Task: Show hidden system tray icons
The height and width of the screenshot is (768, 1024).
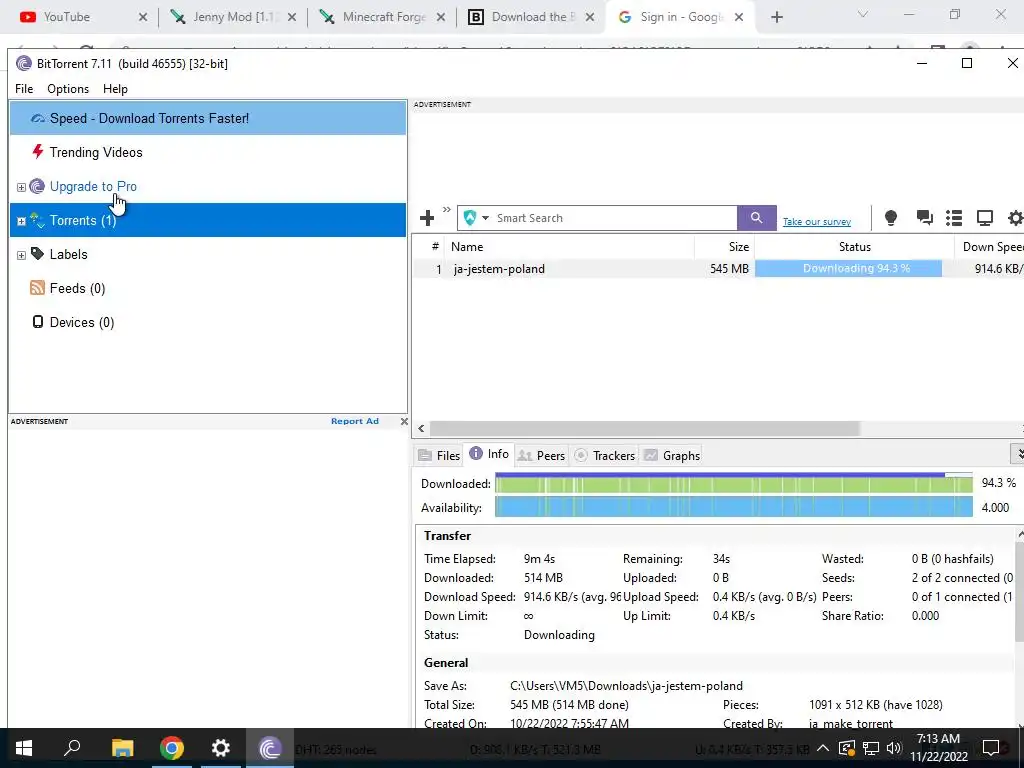Action: point(822,748)
